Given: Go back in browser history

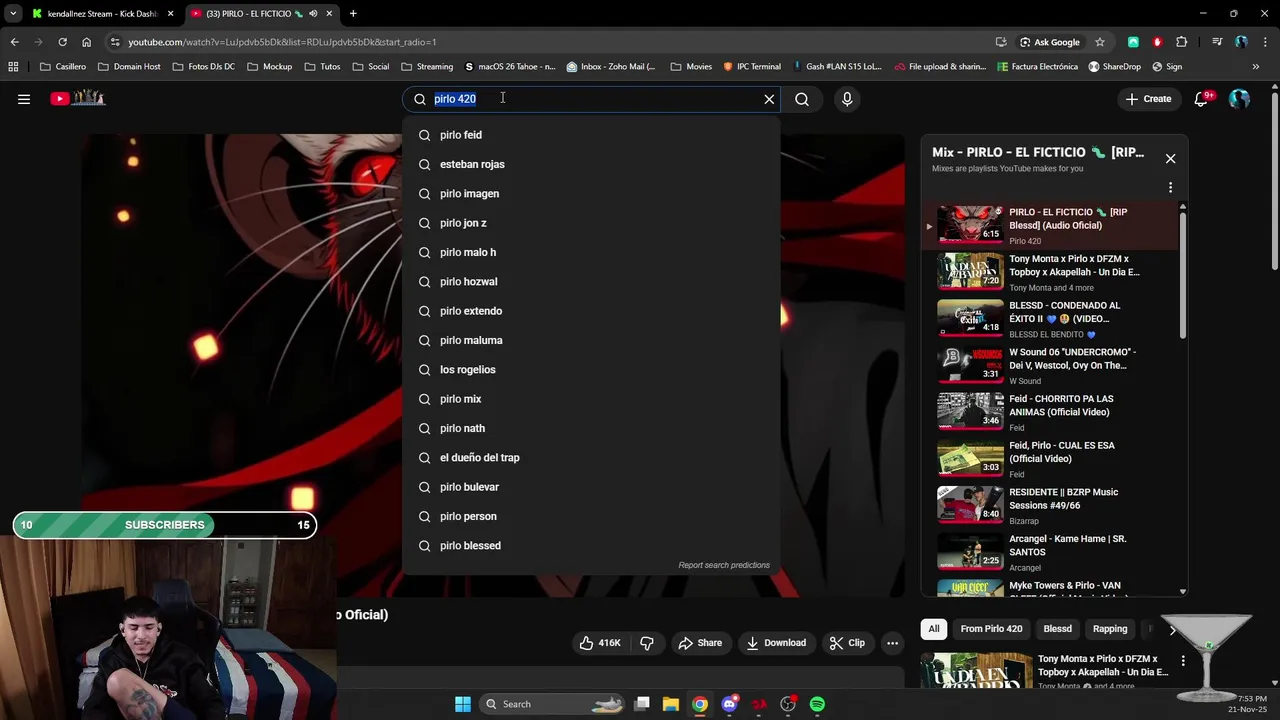Looking at the screenshot, I should tap(14, 42).
